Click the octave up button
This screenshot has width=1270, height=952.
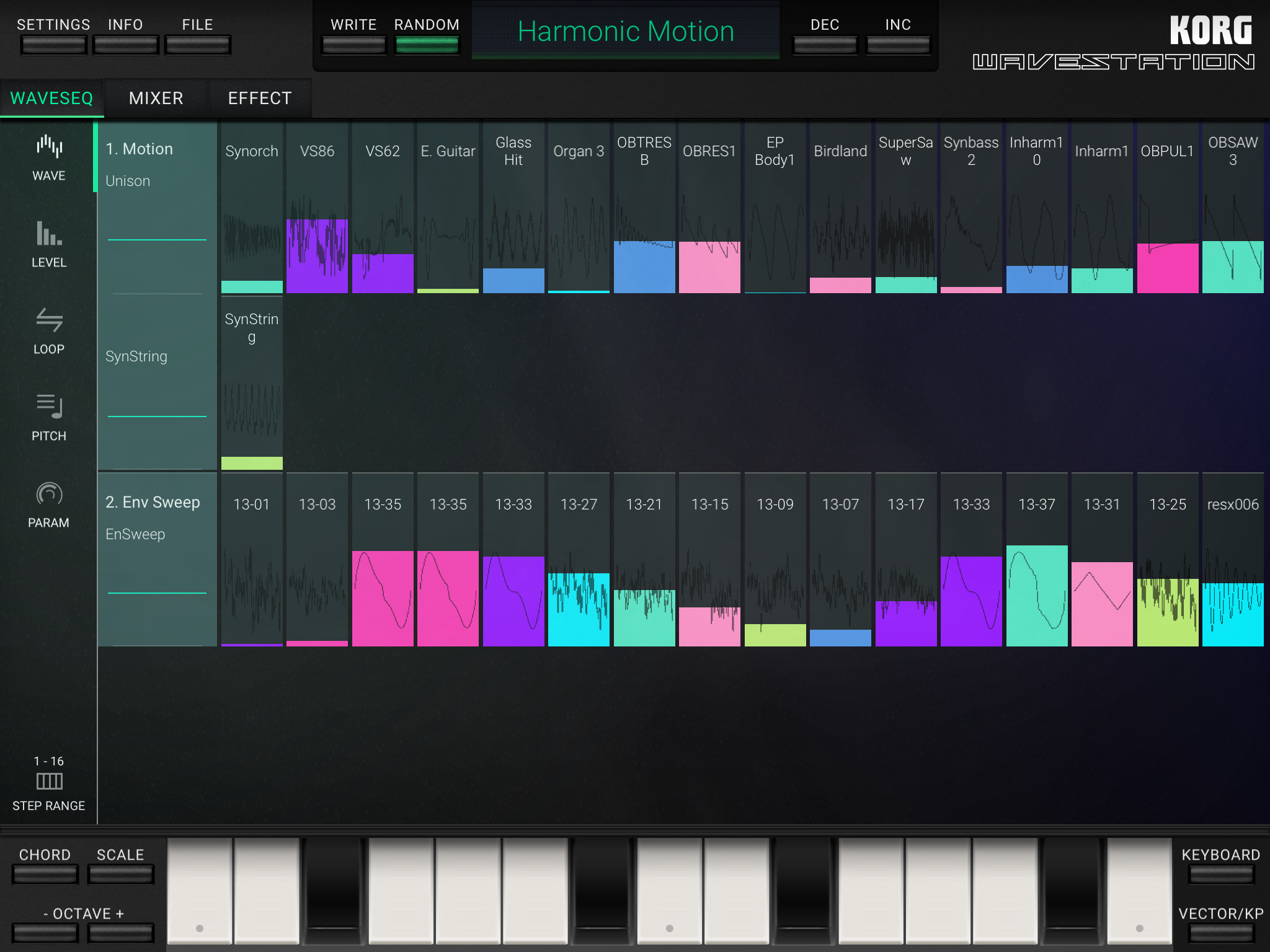click(120, 933)
